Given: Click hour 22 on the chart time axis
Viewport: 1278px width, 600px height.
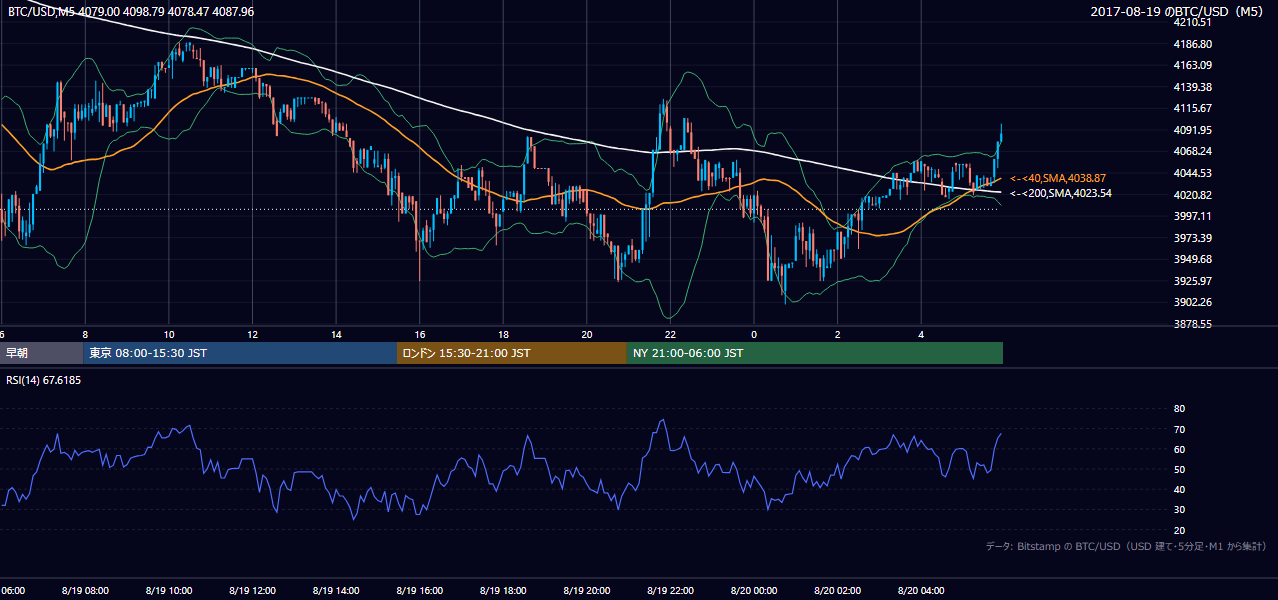Looking at the screenshot, I should point(670,334).
